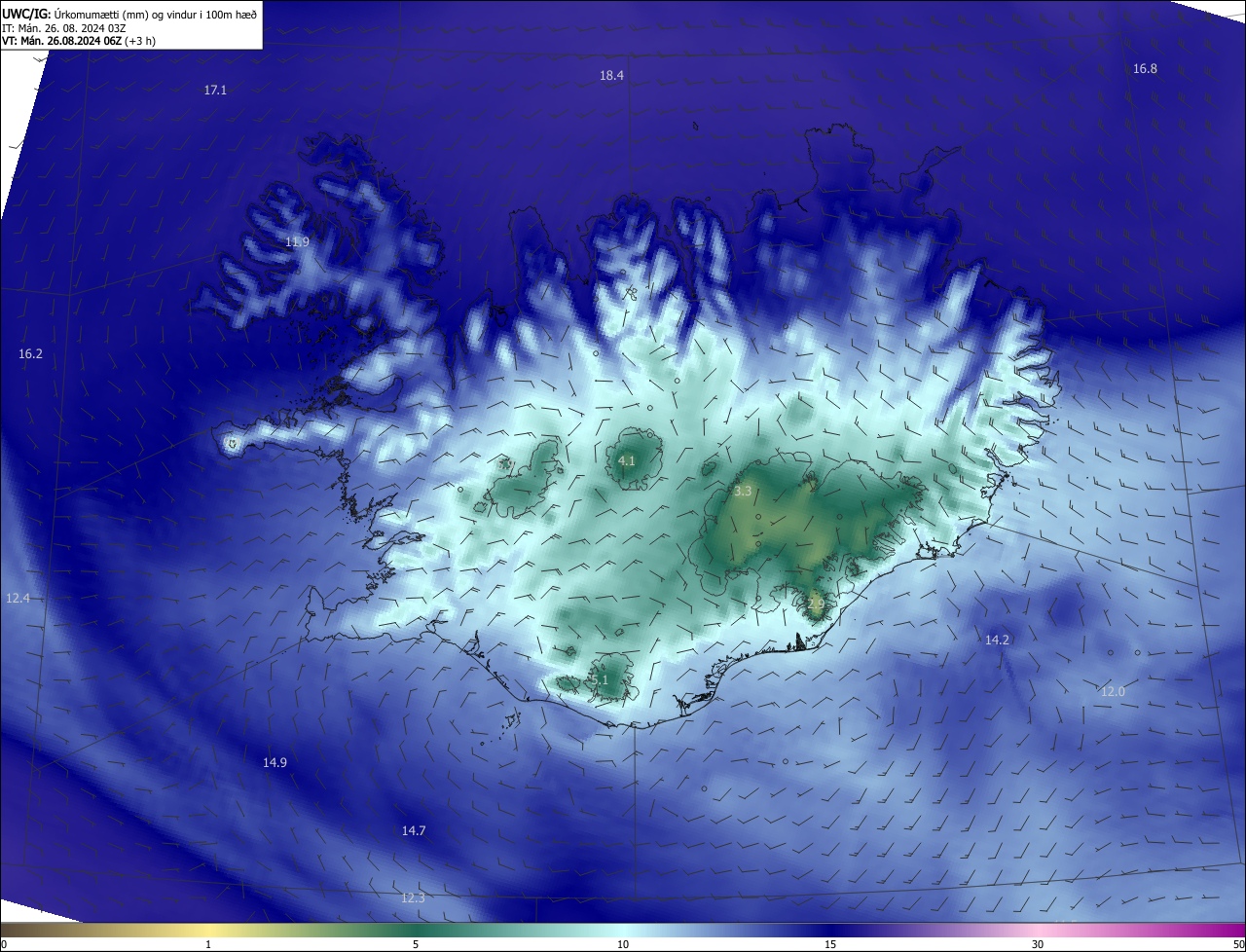
Task: Click the 12.4 value label
Action: tap(18, 598)
